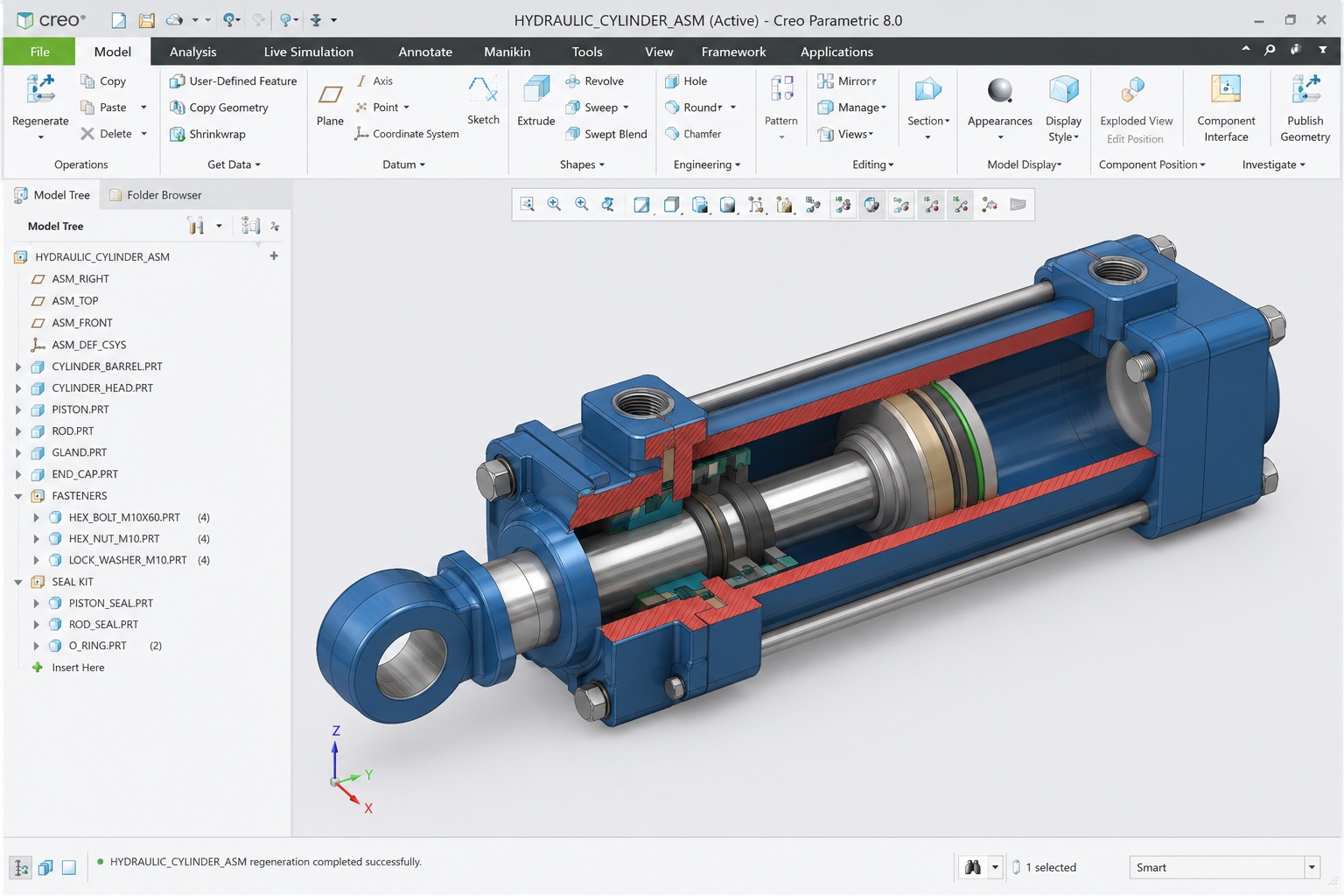Click the Save icon in quick access toolbar
1344x896 pixels.
(146, 20)
